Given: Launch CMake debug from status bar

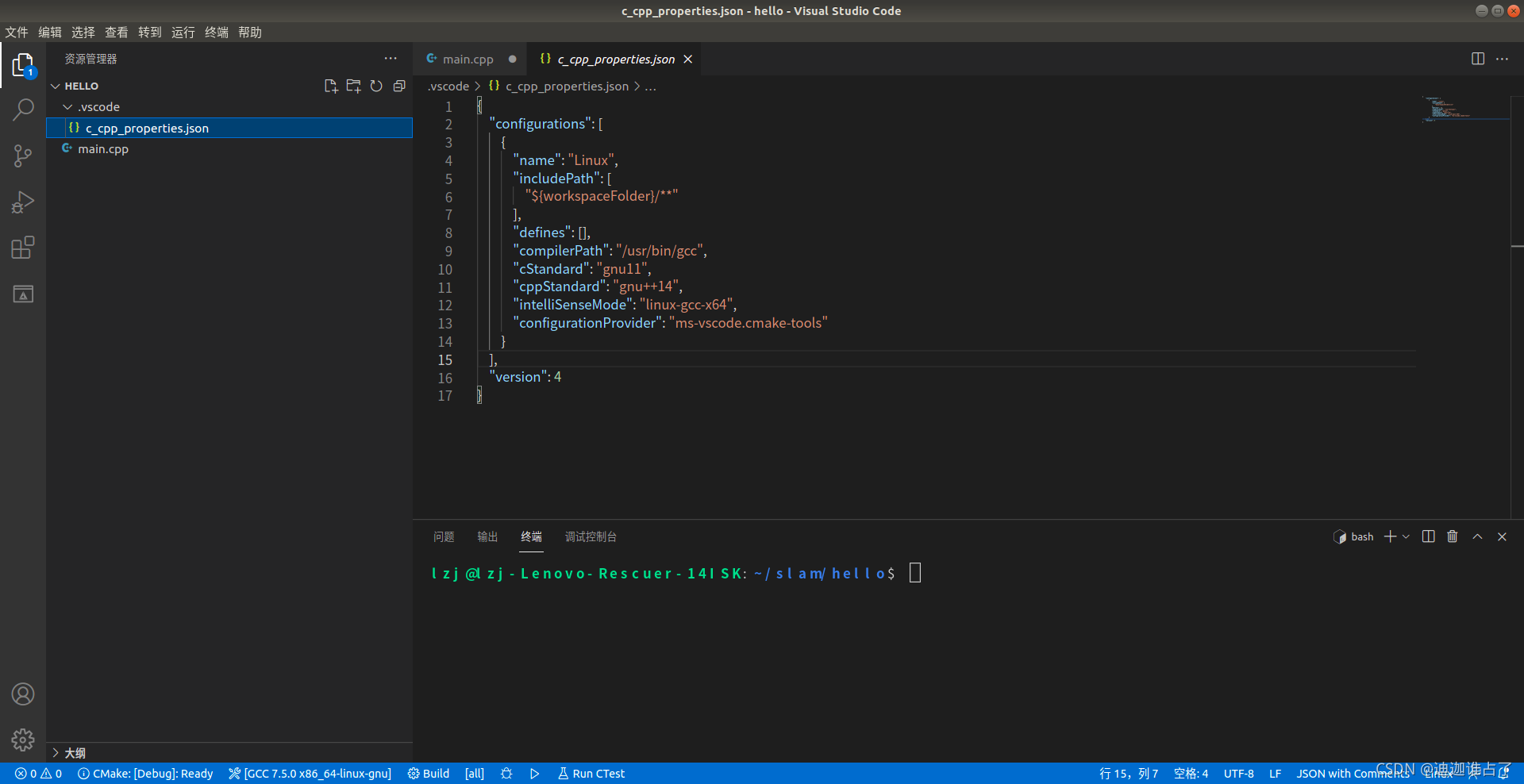Looking at the screenshot, I should click(506, 773).
